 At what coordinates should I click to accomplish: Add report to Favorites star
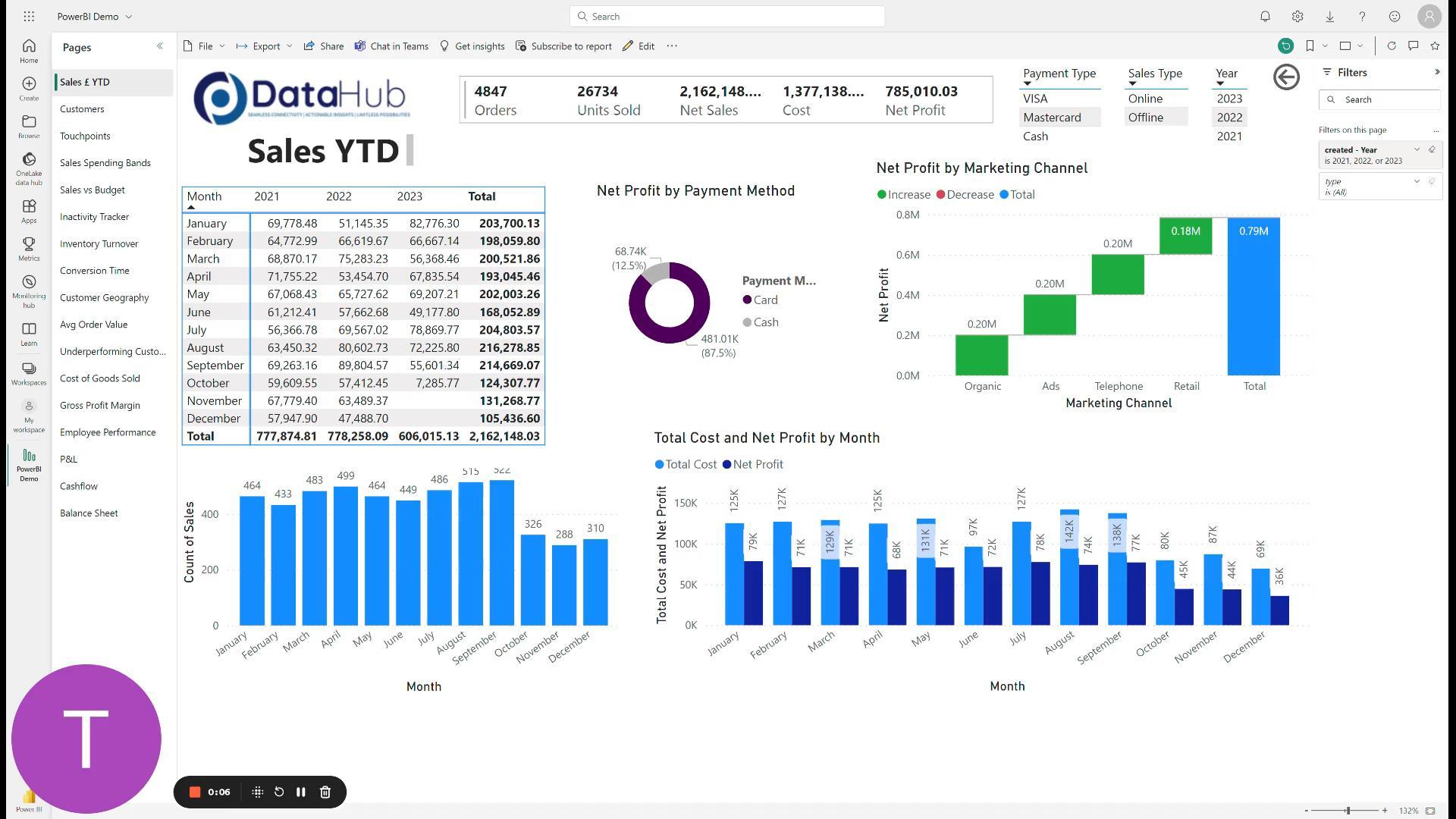pyautogui.click(x=1435, y=46)
